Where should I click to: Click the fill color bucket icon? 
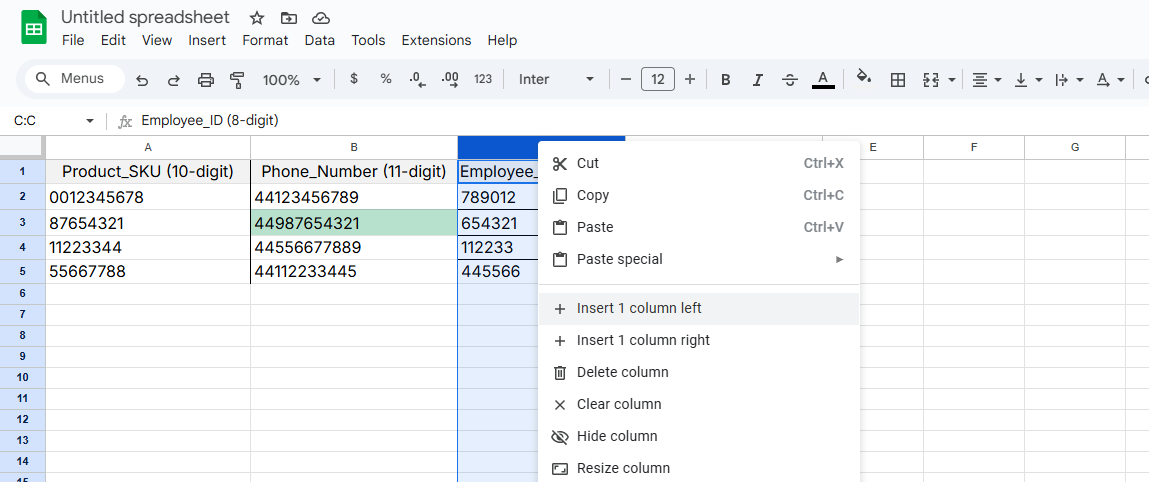(x=864, y=79)
